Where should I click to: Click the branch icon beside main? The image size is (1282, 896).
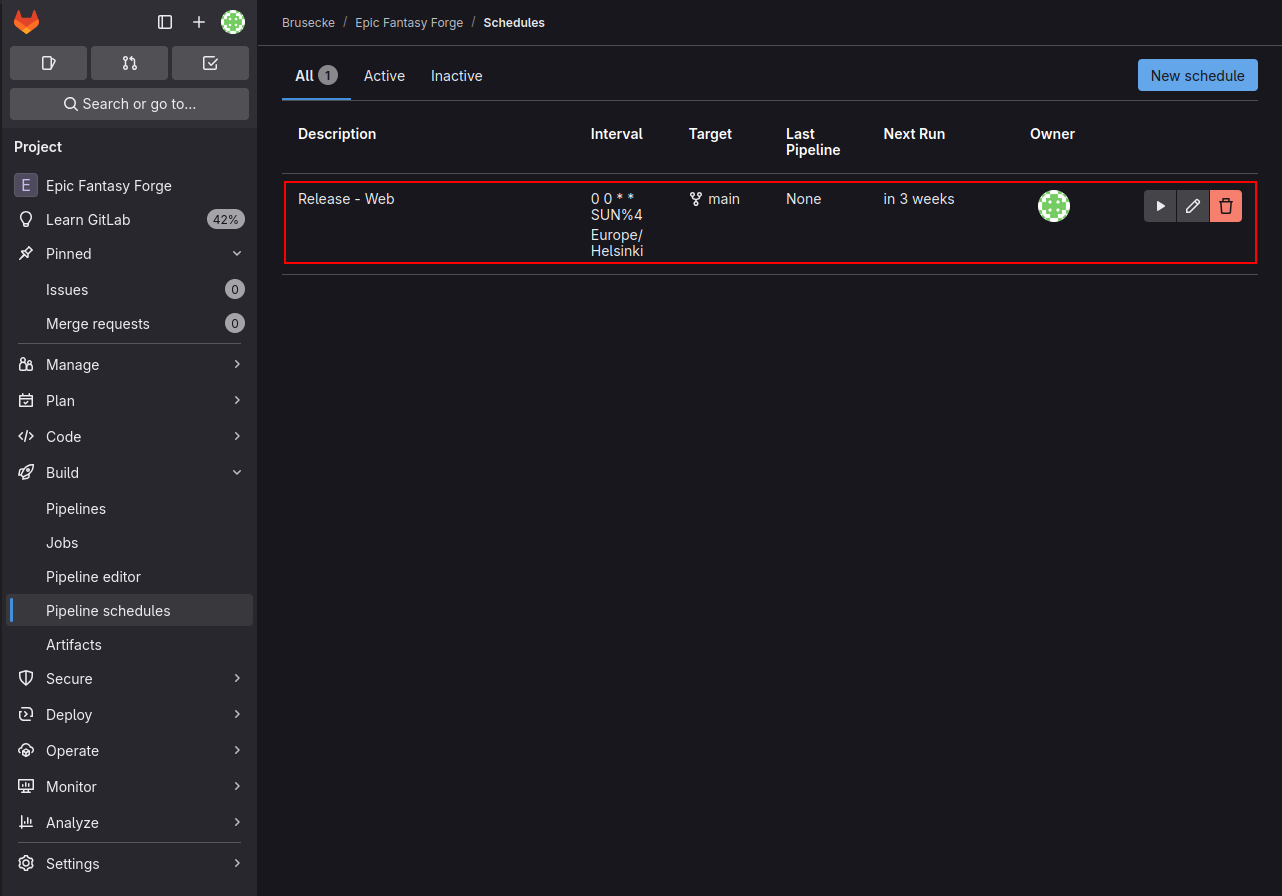(696, 199)
